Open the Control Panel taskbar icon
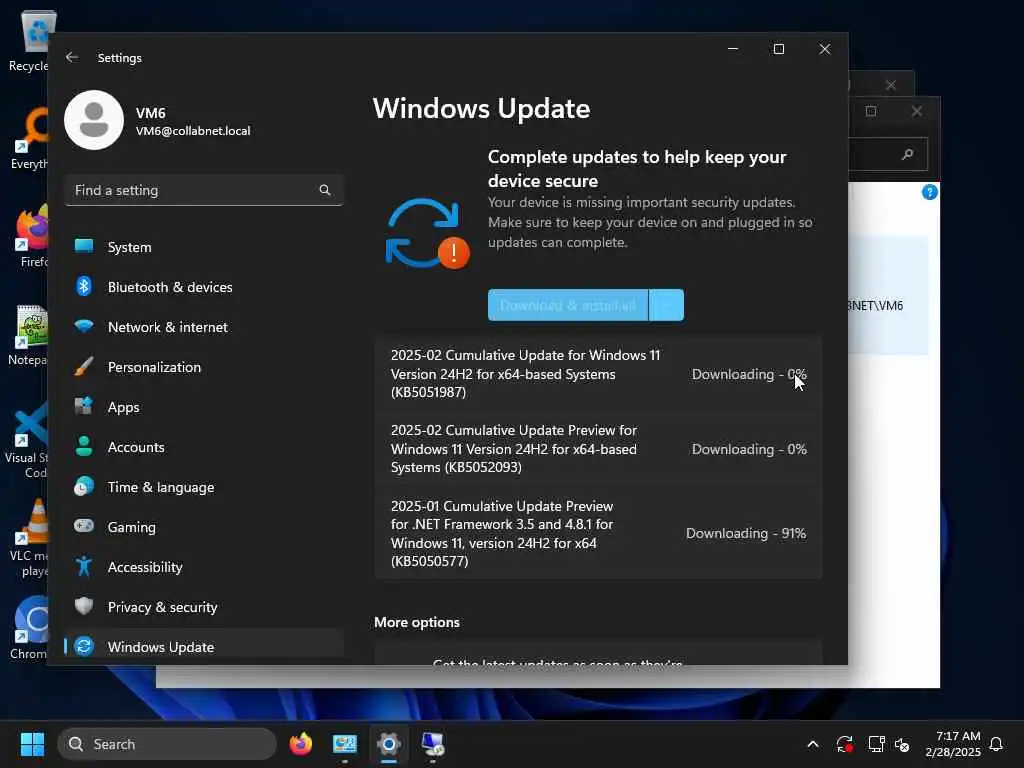The width and height of the screenshot is (1024, 768). 345,744
